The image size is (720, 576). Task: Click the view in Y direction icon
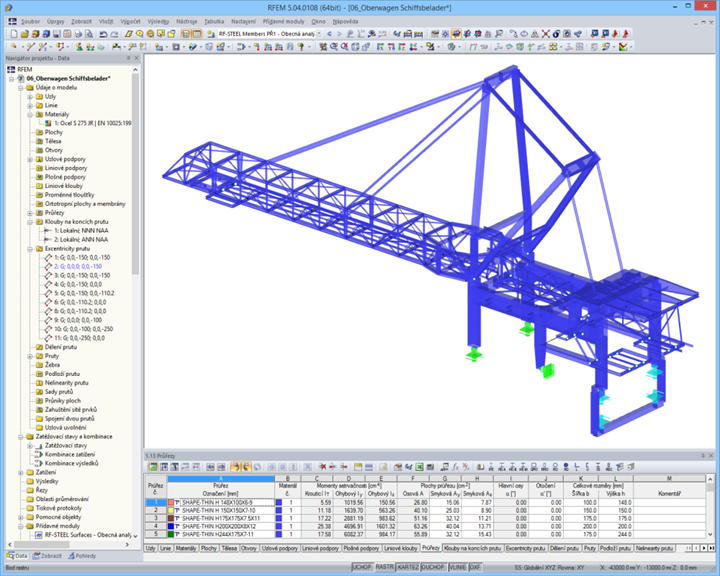tap(391, 46)
